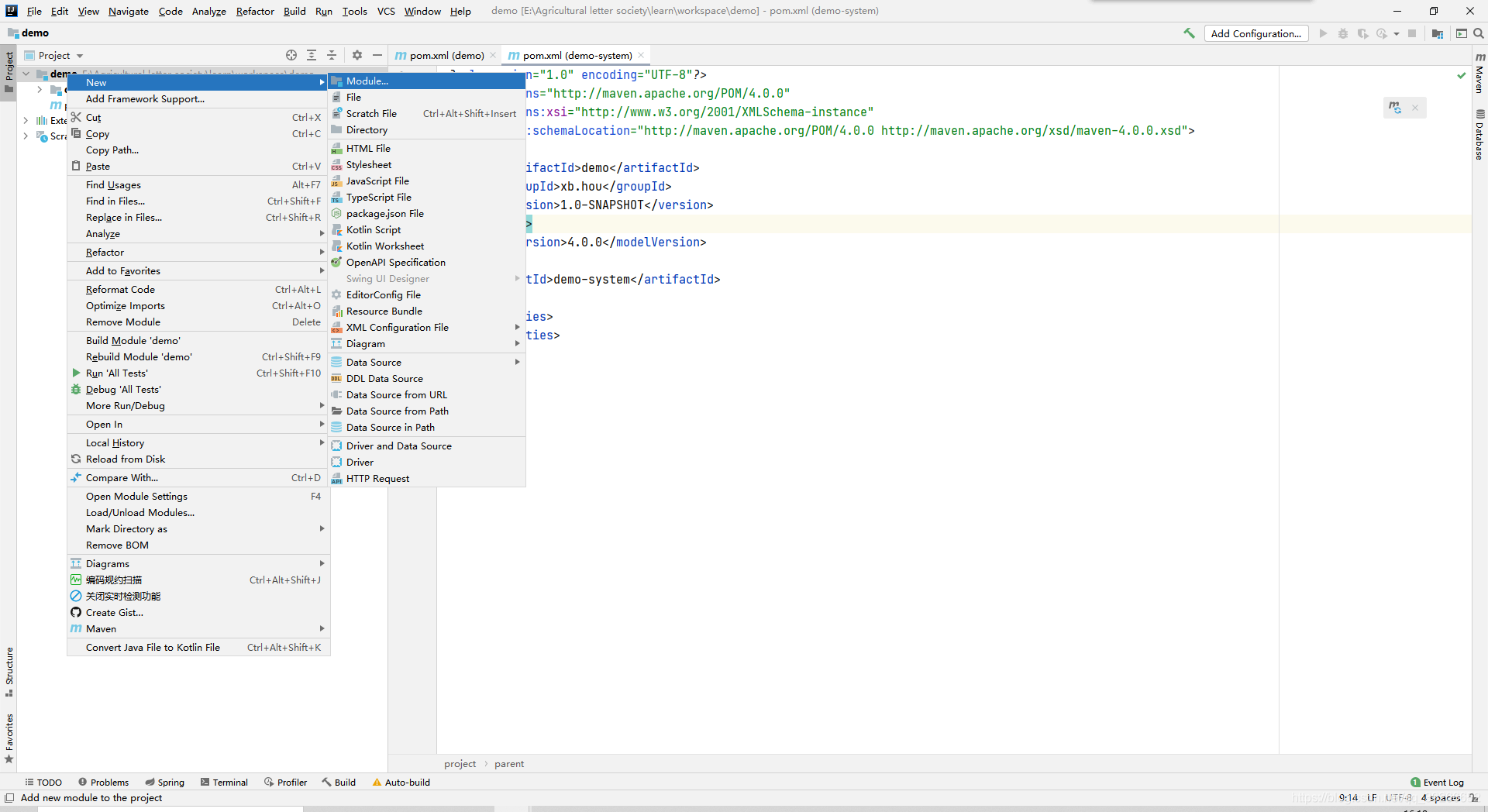
Task: Click the Search Everywhere magnifier icon
Action: [x=1479, y=33]
